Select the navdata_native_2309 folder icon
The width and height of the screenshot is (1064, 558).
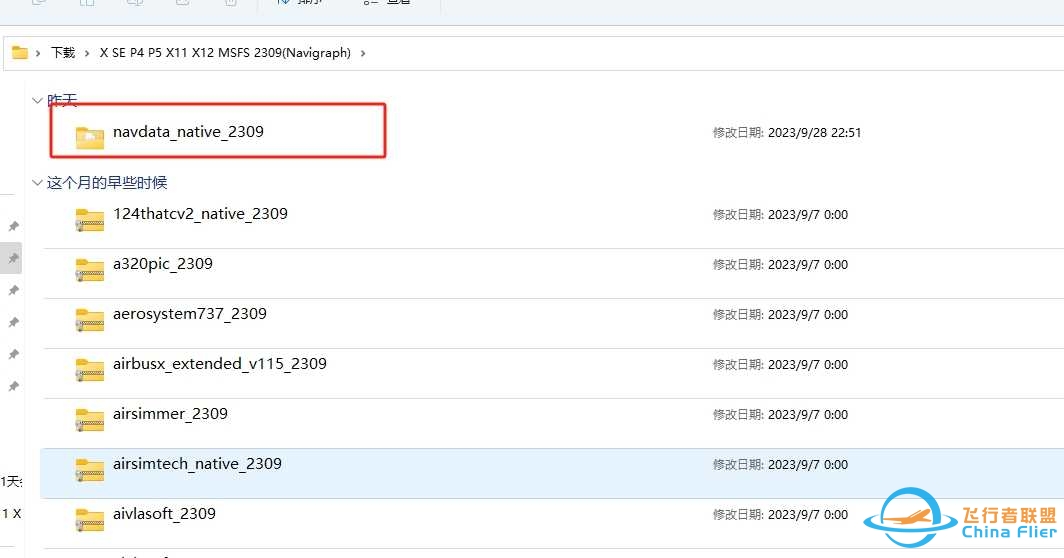90,137
